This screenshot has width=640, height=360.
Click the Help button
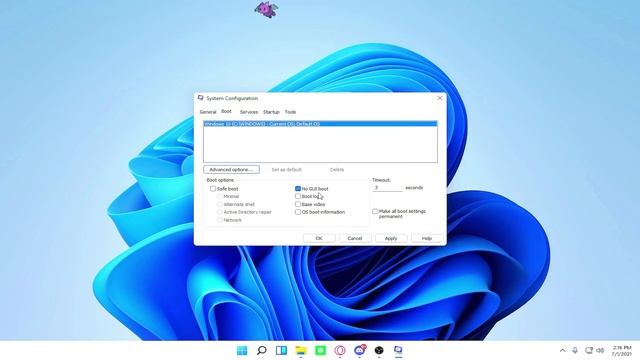click(x=427, y=238)
